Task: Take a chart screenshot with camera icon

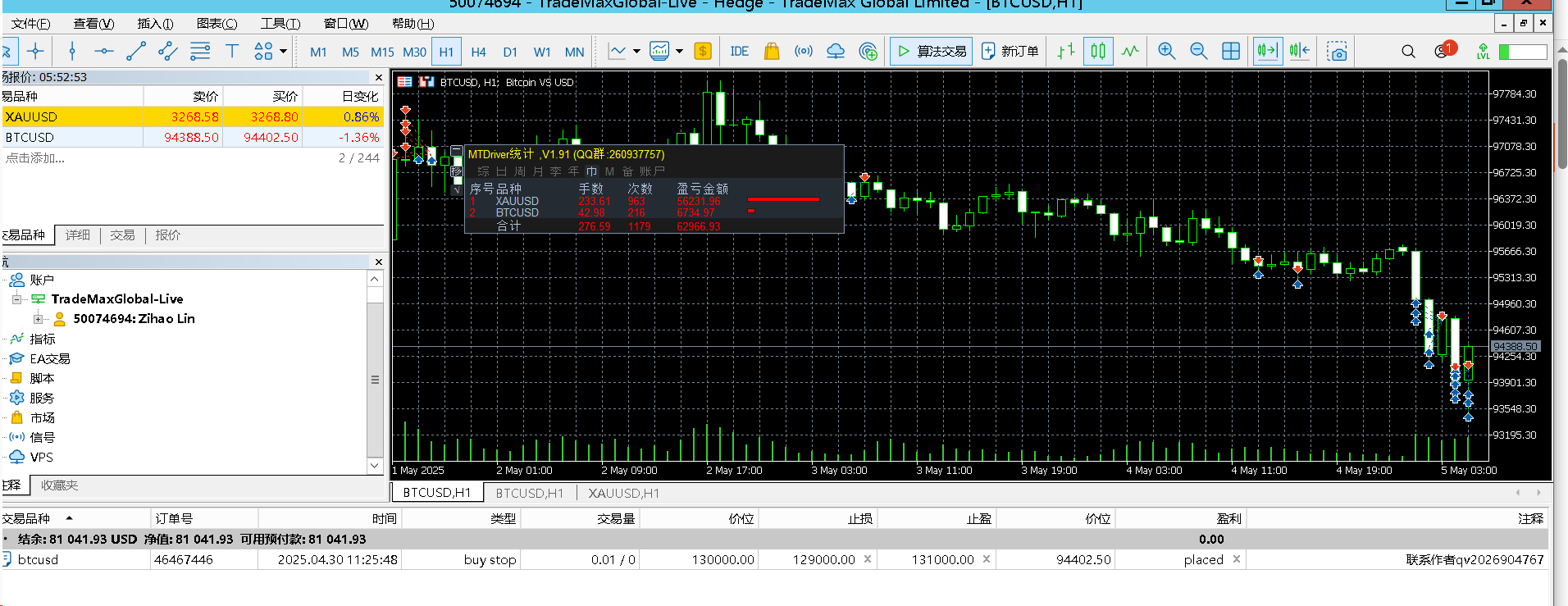Action: [1338, 52]
